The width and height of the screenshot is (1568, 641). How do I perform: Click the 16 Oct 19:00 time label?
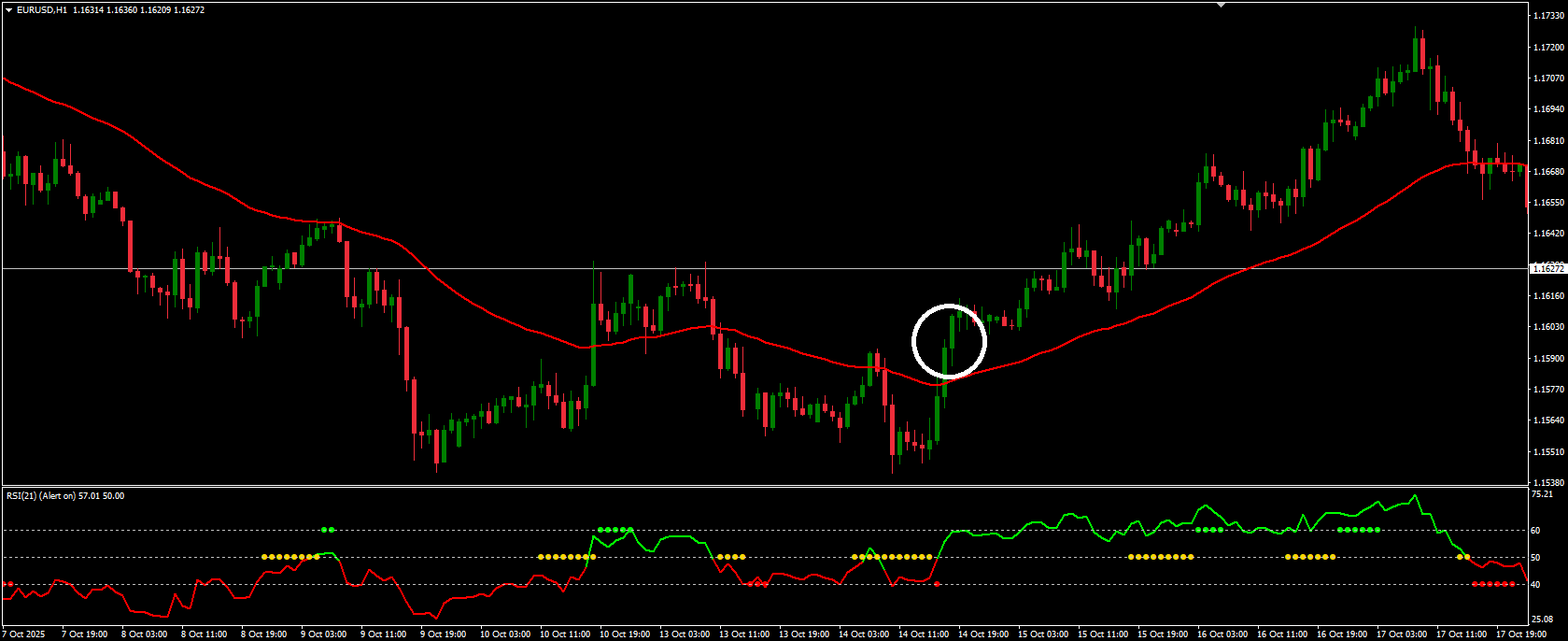tap(1341, 634)
